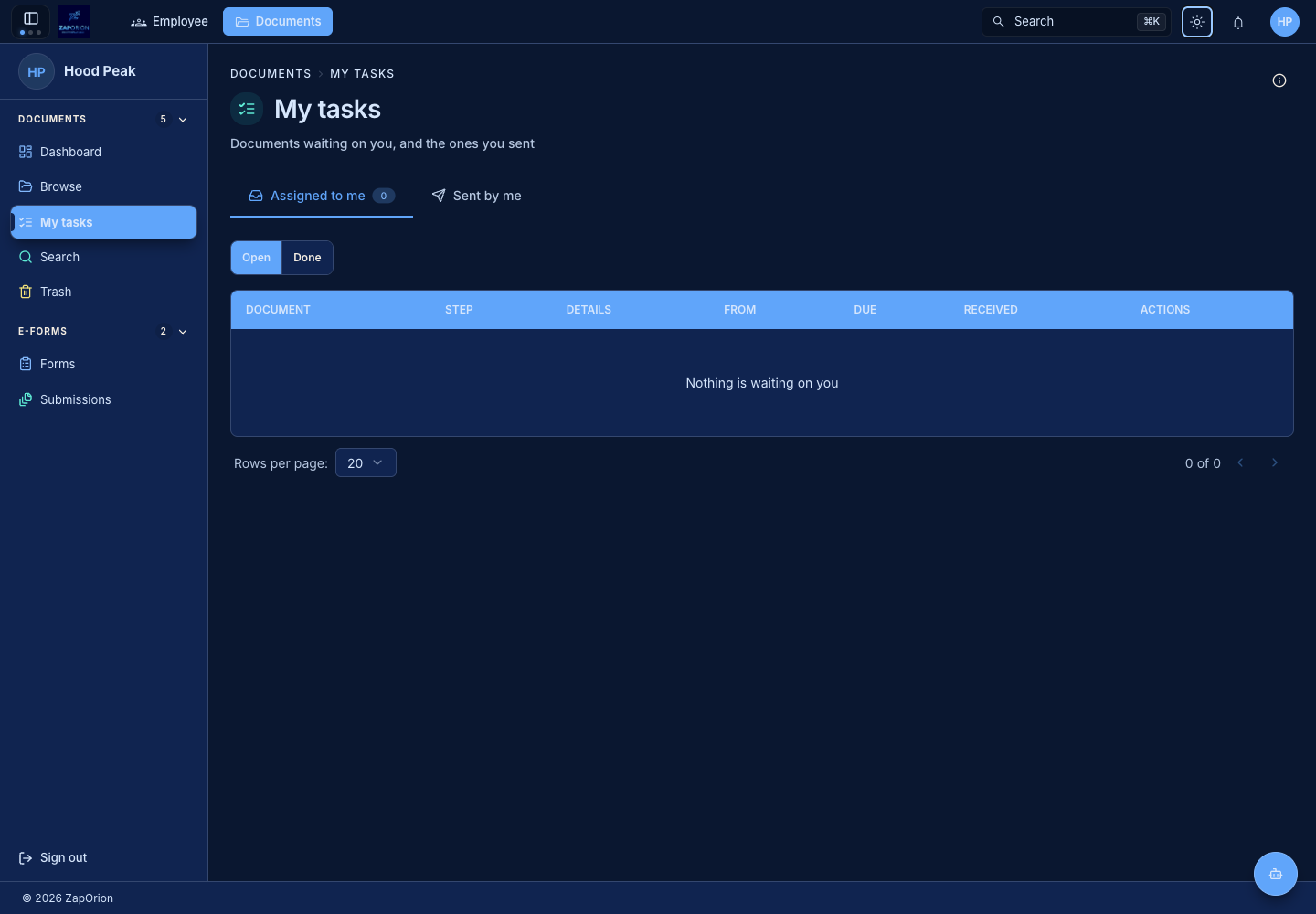This screenshot has height=914, width=1316.
Task: Click the top Search field
Action: tap(1077, 22)
